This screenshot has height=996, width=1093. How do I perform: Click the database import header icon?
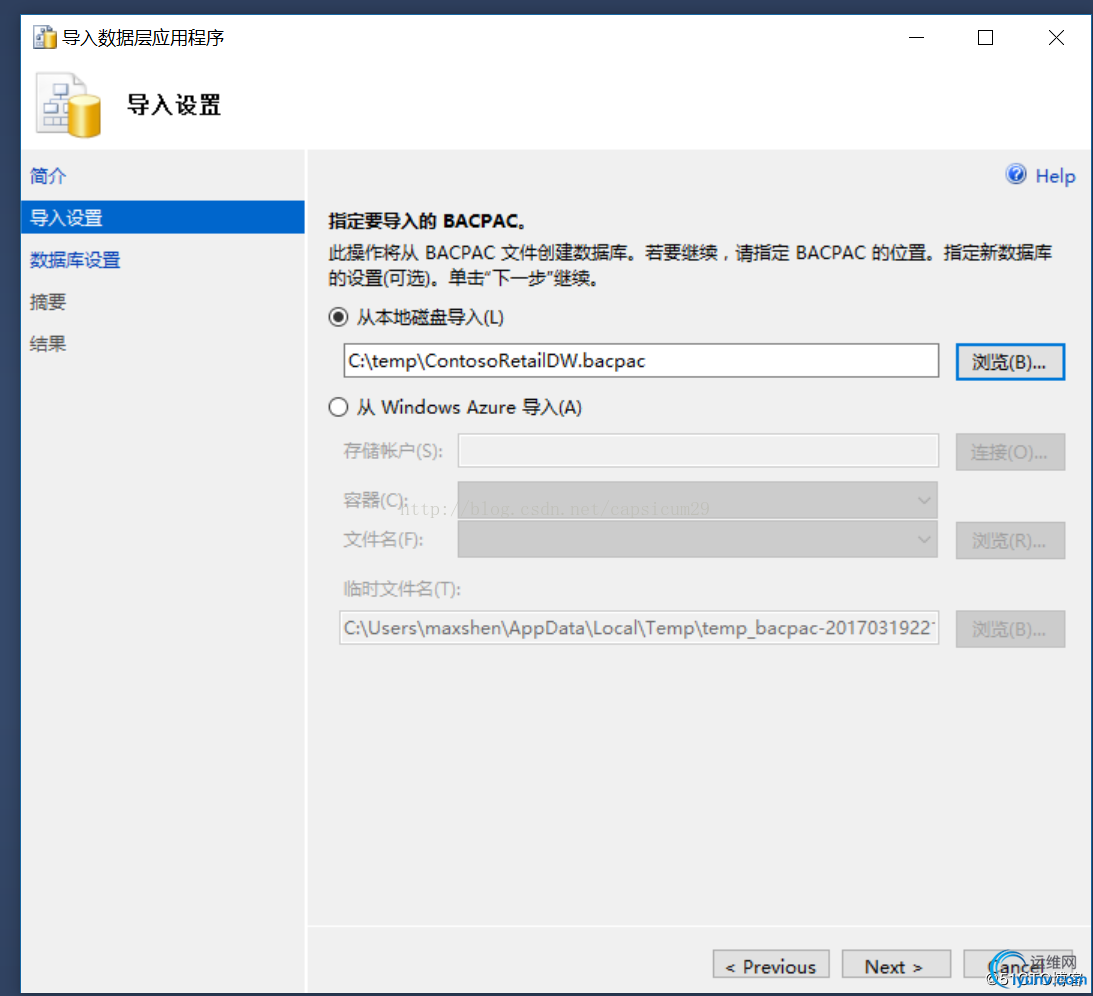69,105
